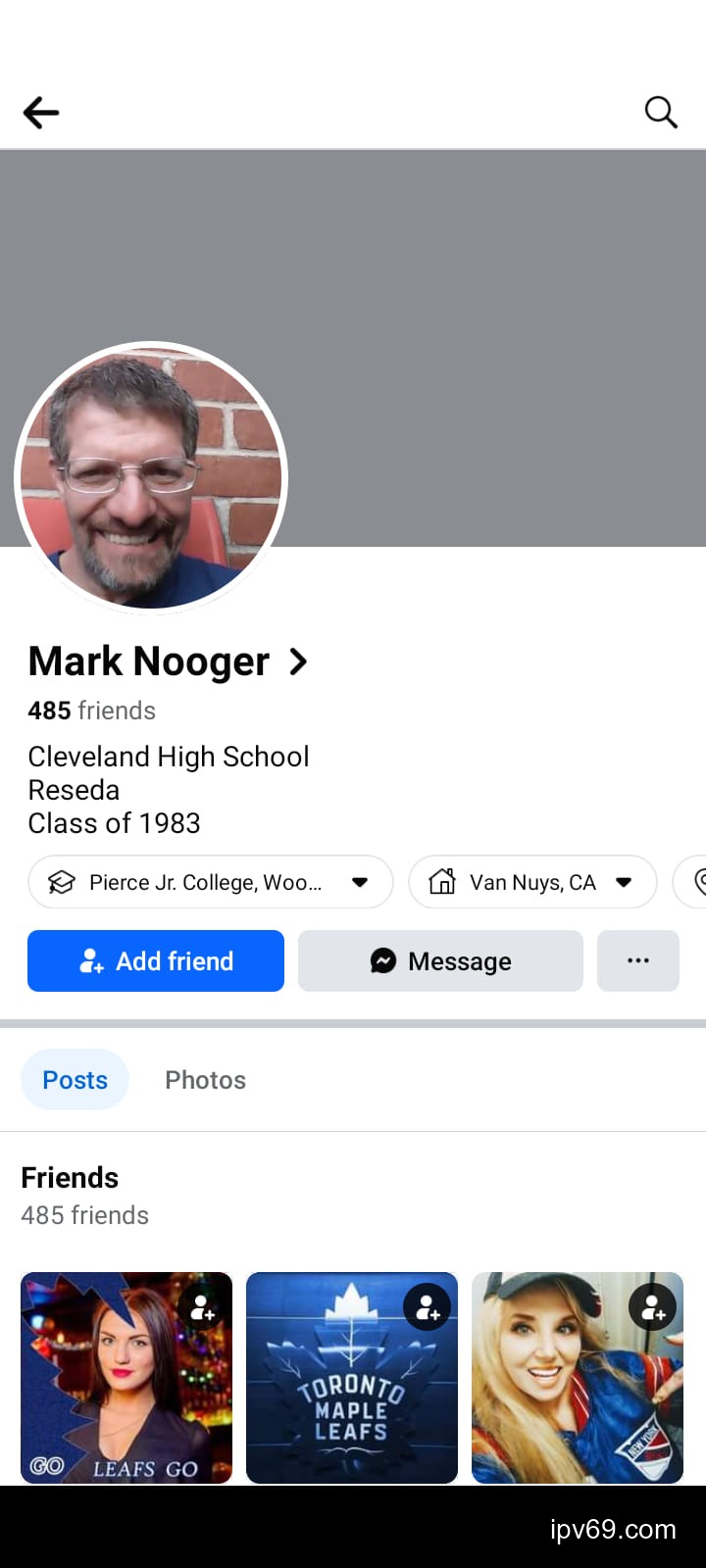The image size is (706, 1568).
Task: Open Toronto Maple Leafs friend thumbnail
Action: (x=352, y=1378)
